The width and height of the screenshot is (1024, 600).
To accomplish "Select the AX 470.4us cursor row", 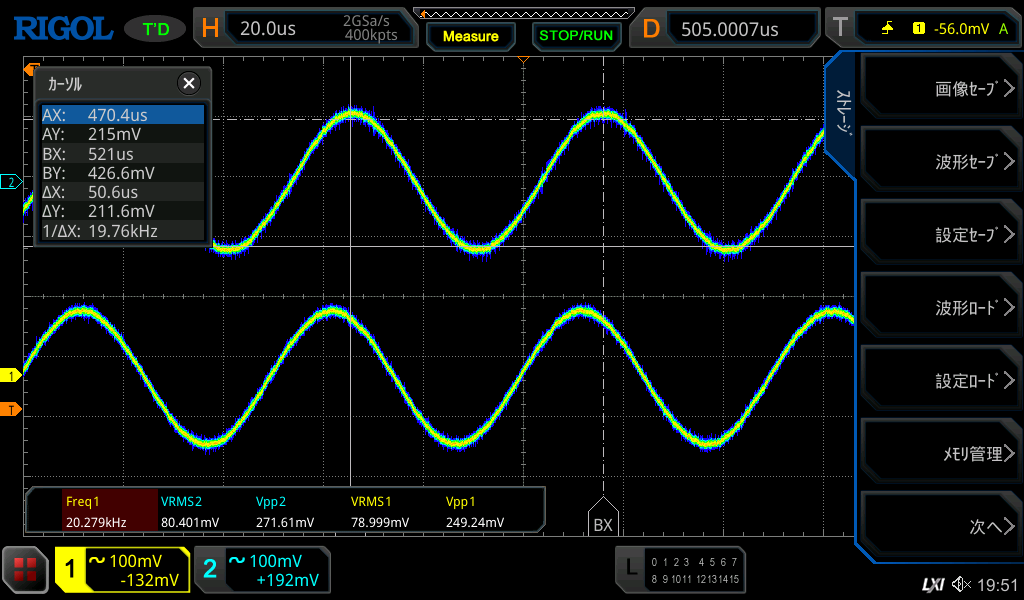I will tap(122, 115).
